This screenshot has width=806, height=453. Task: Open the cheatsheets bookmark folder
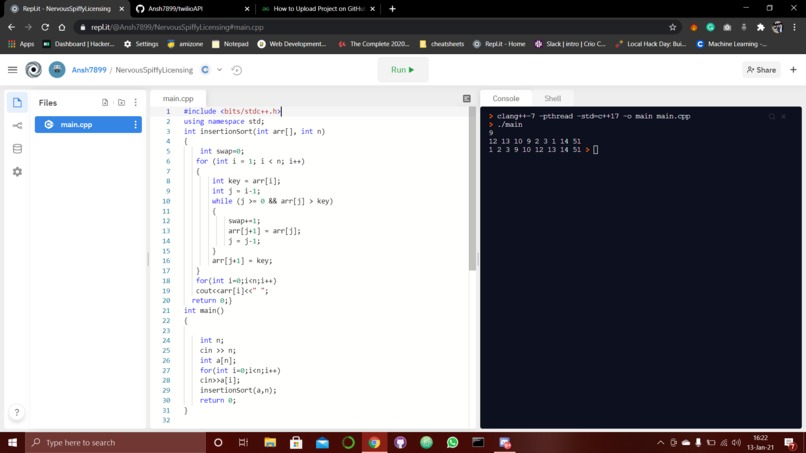(442, 44)
